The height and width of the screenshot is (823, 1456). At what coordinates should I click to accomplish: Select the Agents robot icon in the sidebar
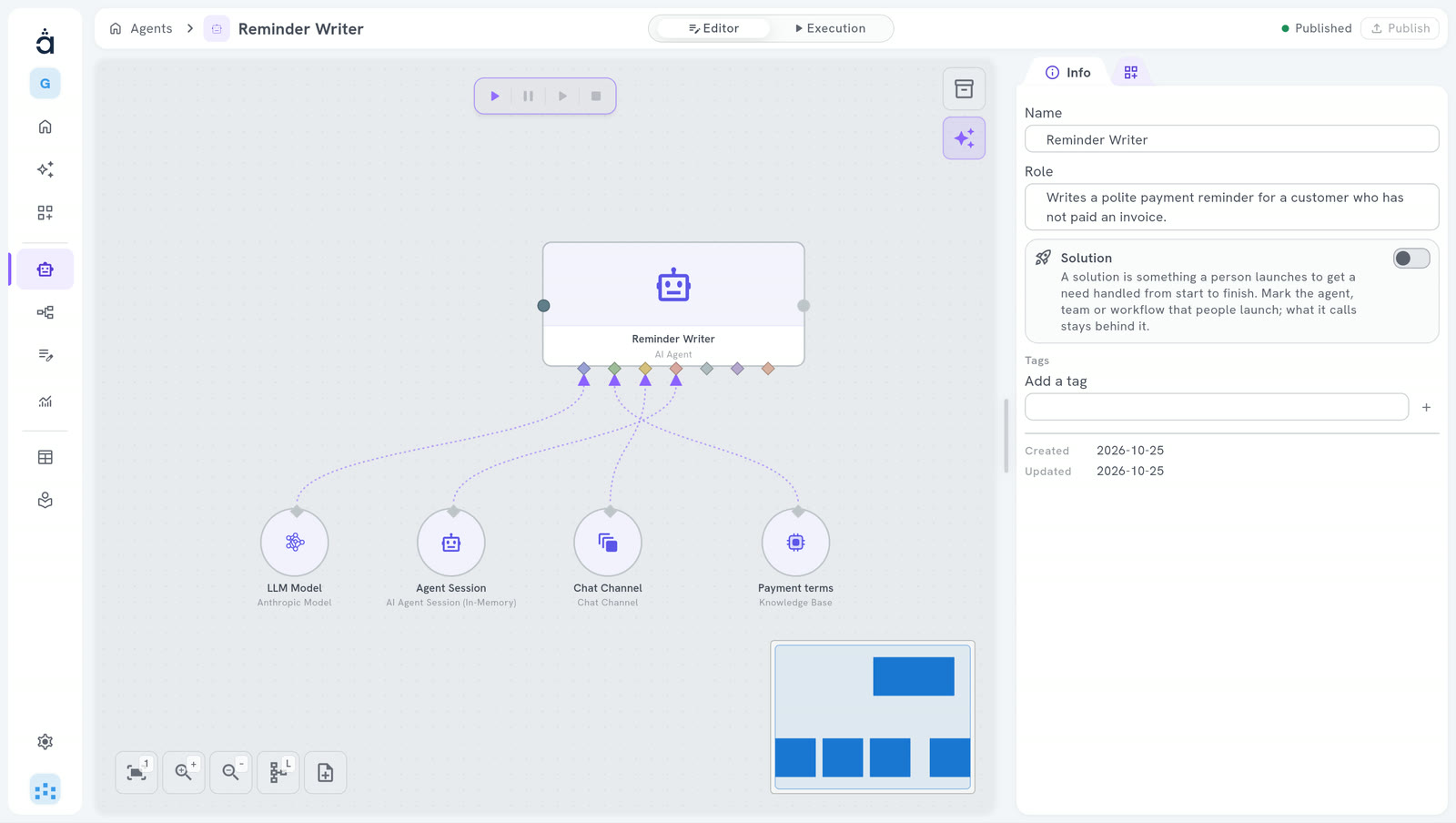(x=45, y=269)
